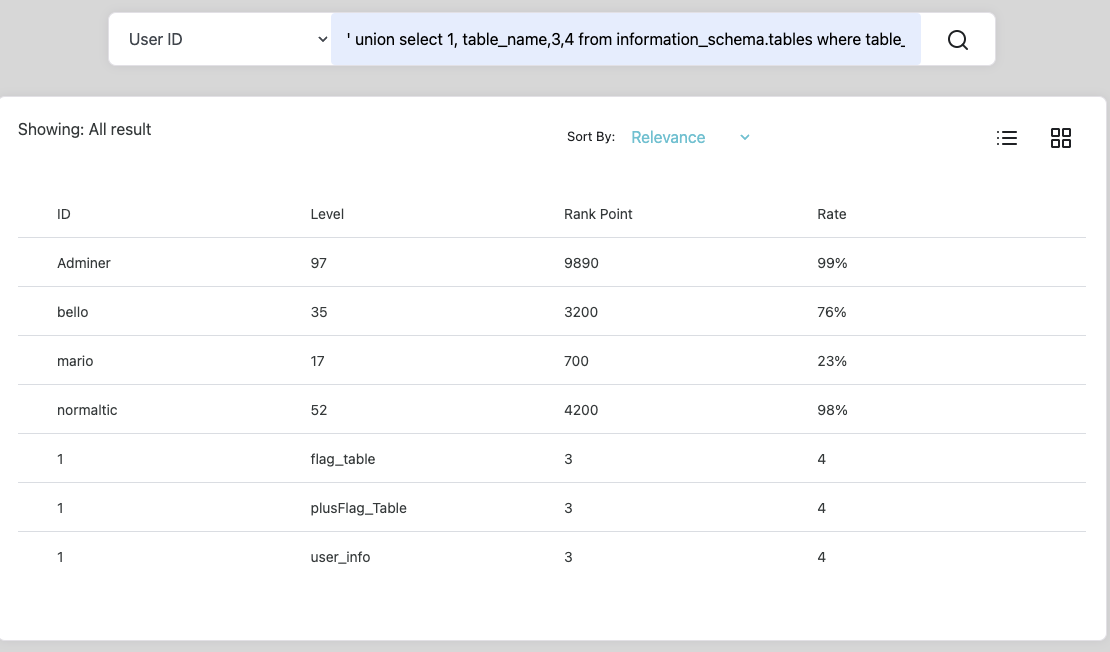1110x652 pixels.
Task: Click the flag_table cell
Action: tap(343, 459)
